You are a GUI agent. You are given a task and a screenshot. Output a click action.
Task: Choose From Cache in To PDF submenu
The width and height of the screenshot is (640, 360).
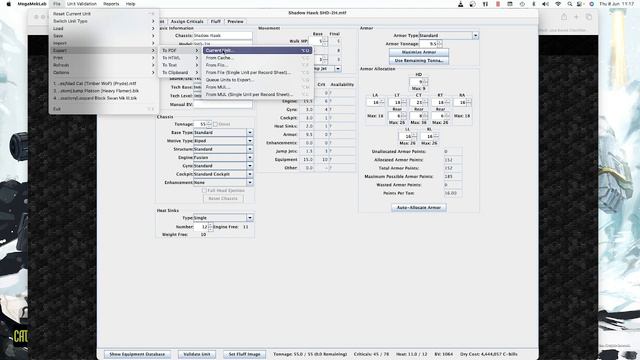[258, 58]
